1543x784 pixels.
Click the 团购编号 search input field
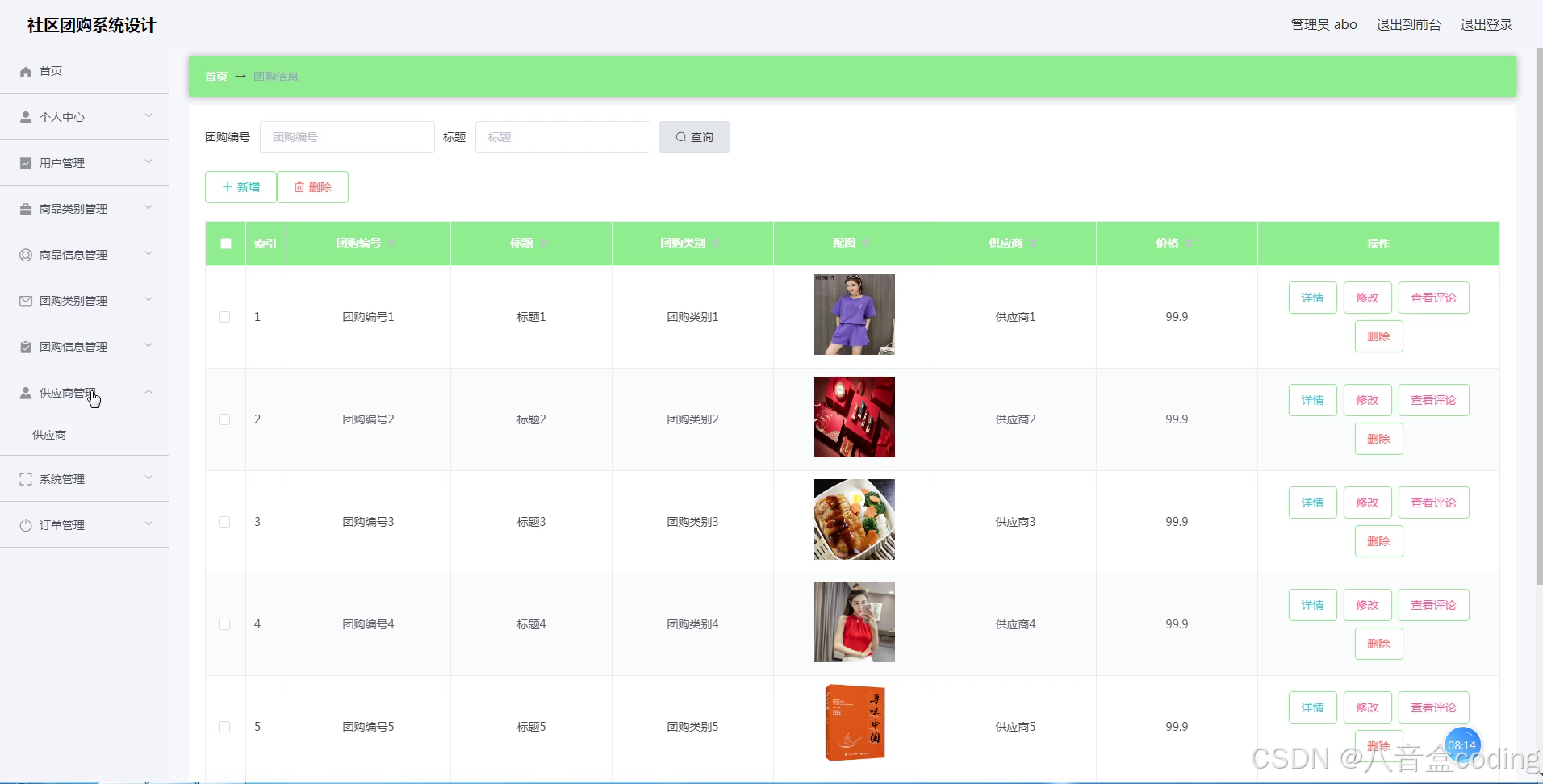point(347,136)
